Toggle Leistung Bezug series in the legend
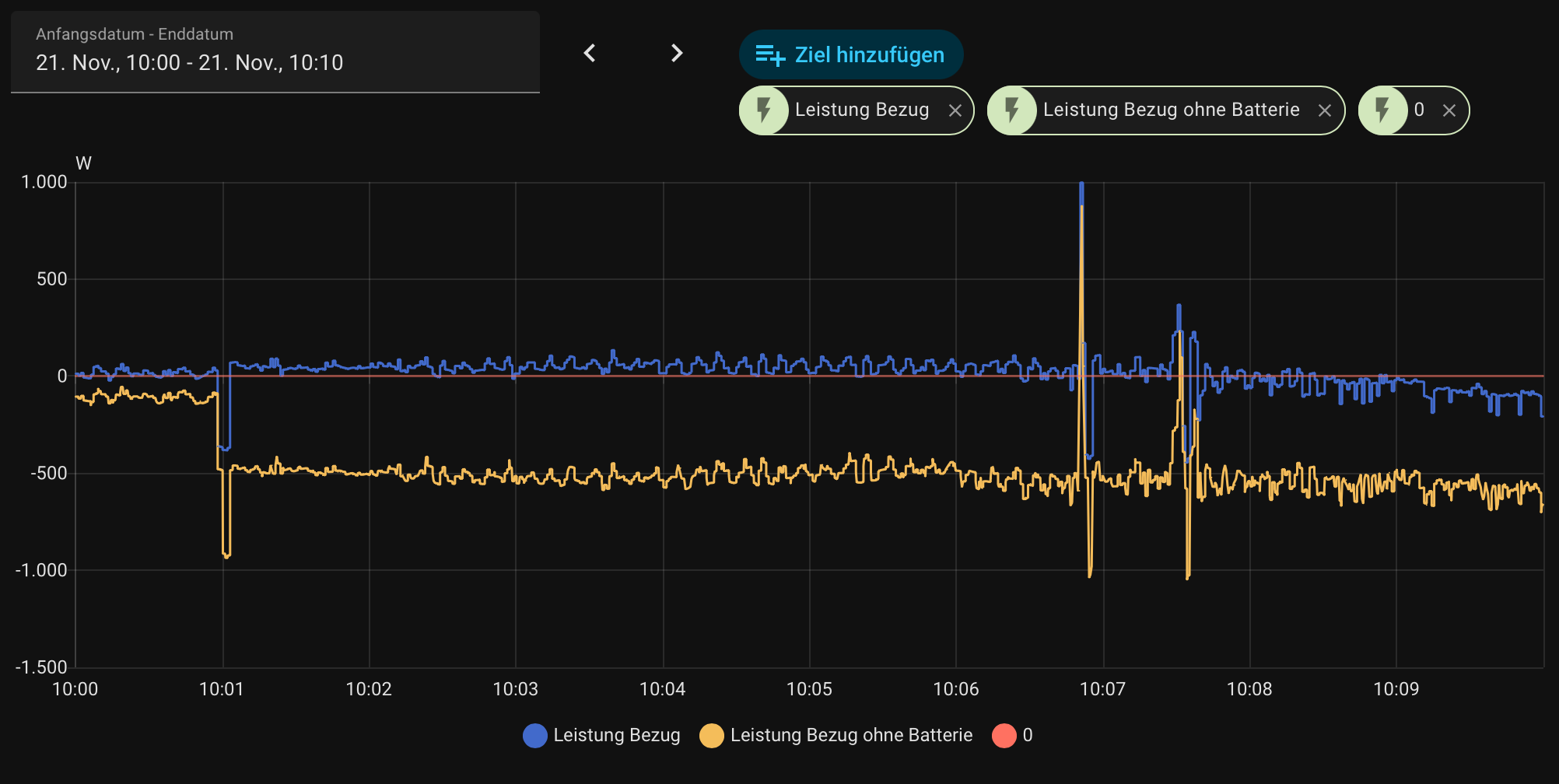 coord(616,735)
